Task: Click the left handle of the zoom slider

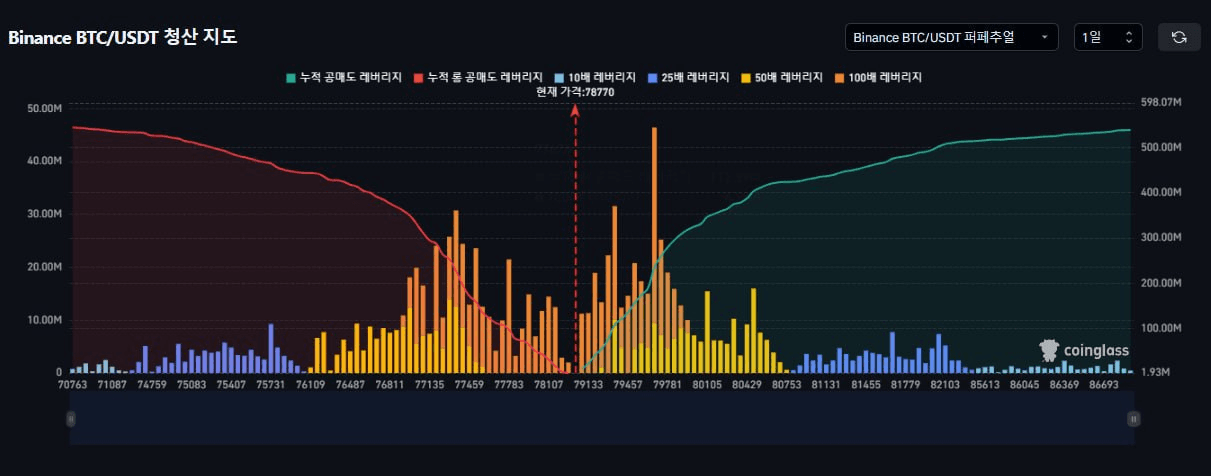Action: point(70,419)
